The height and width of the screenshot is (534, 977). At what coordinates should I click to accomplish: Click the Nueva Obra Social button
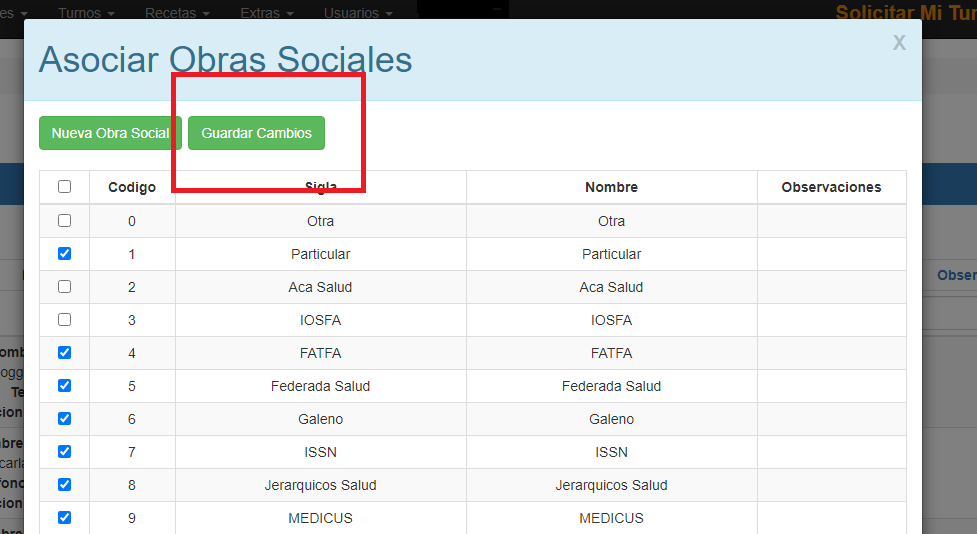click(x=110, y=133)
